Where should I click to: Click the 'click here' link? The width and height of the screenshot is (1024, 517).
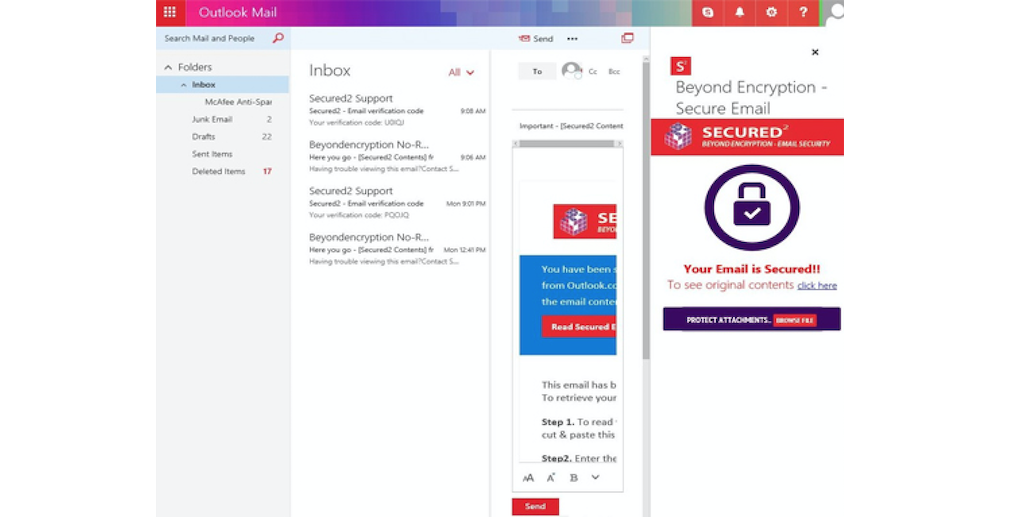817,286
